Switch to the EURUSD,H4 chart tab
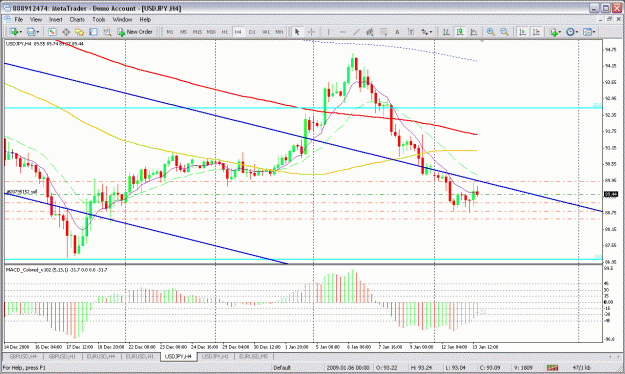This screenshot has width=625, height=374. [101, 356]
